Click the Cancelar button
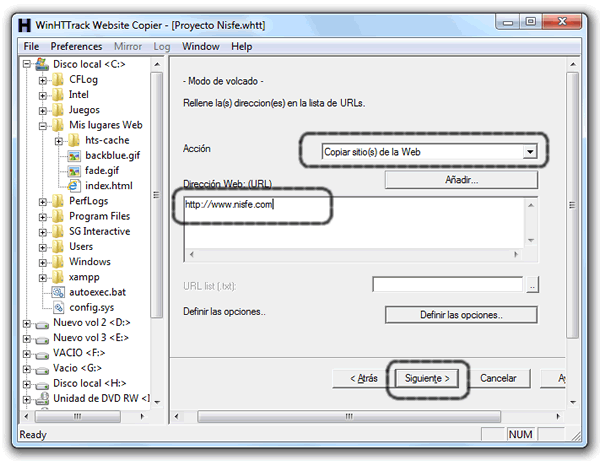The width and height of the screenshot is (600, 461). click(498, 378)
